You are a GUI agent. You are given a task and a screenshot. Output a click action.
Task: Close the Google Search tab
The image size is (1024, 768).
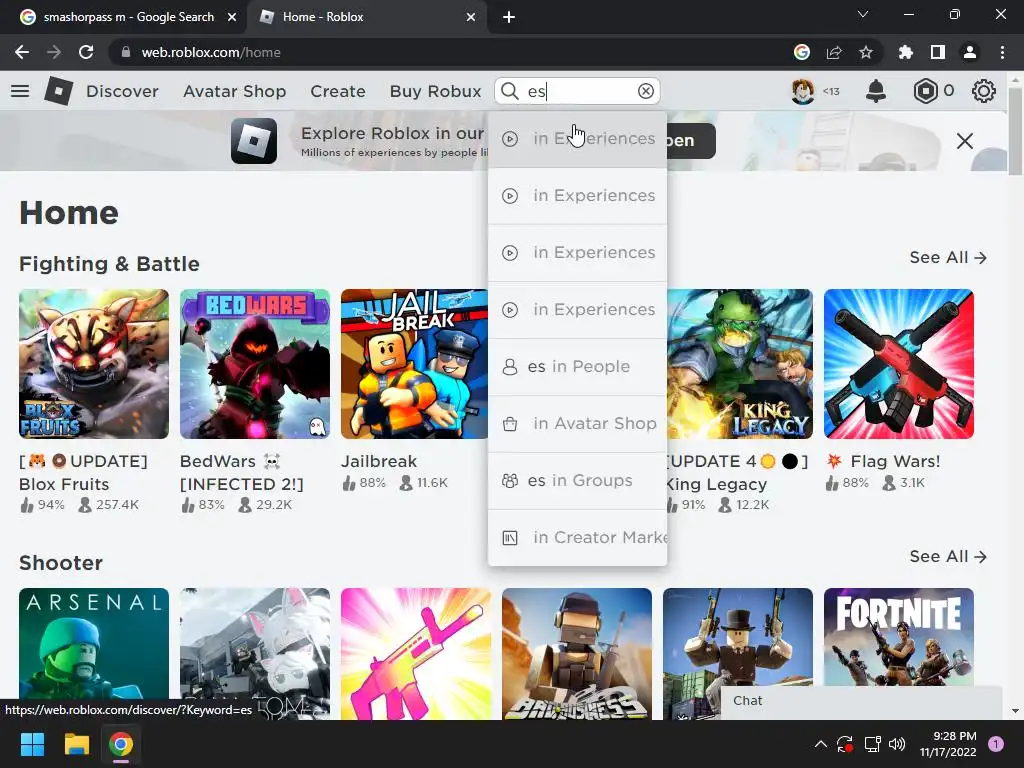coord(232,17)
